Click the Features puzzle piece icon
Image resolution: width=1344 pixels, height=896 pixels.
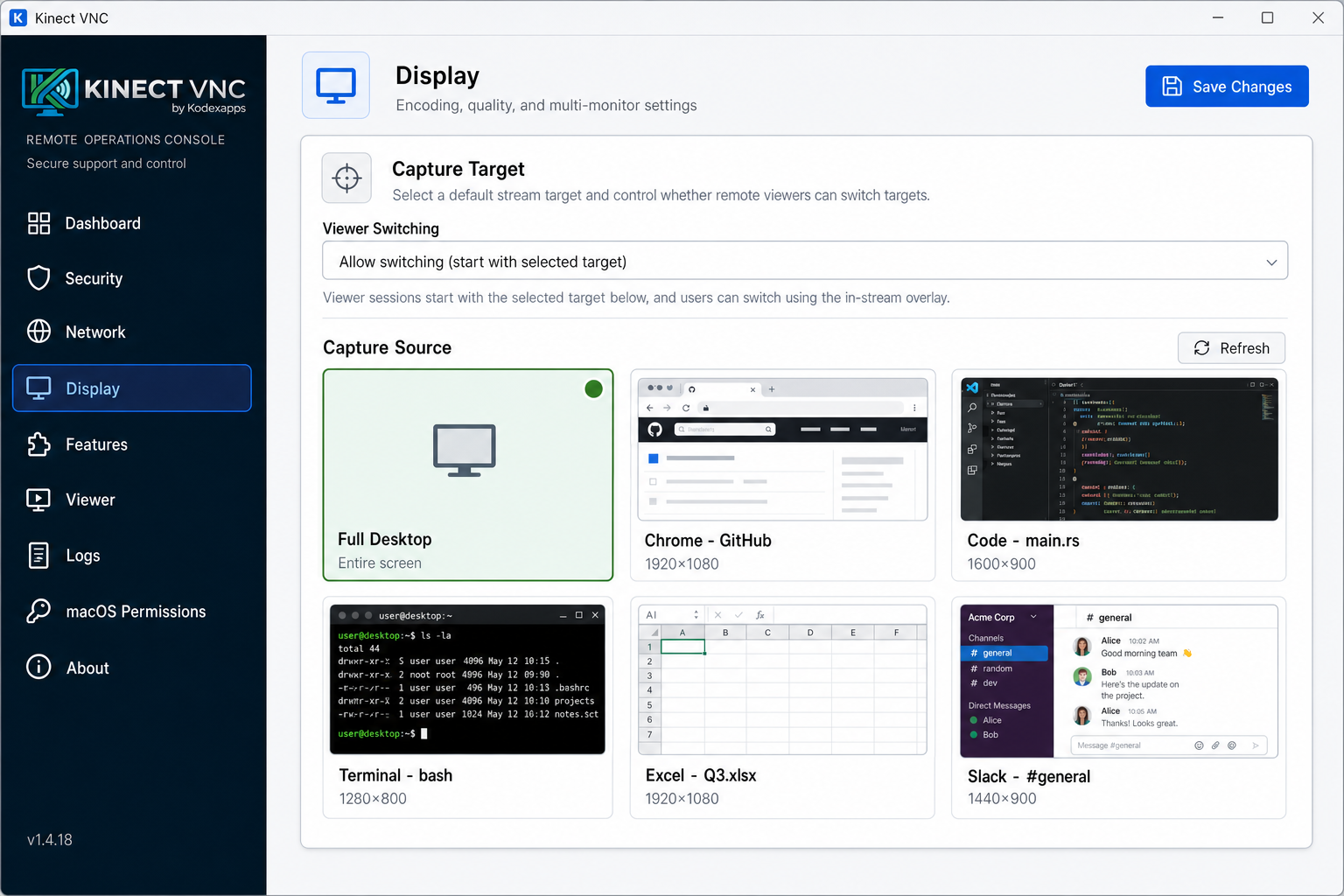pos(38,444)
